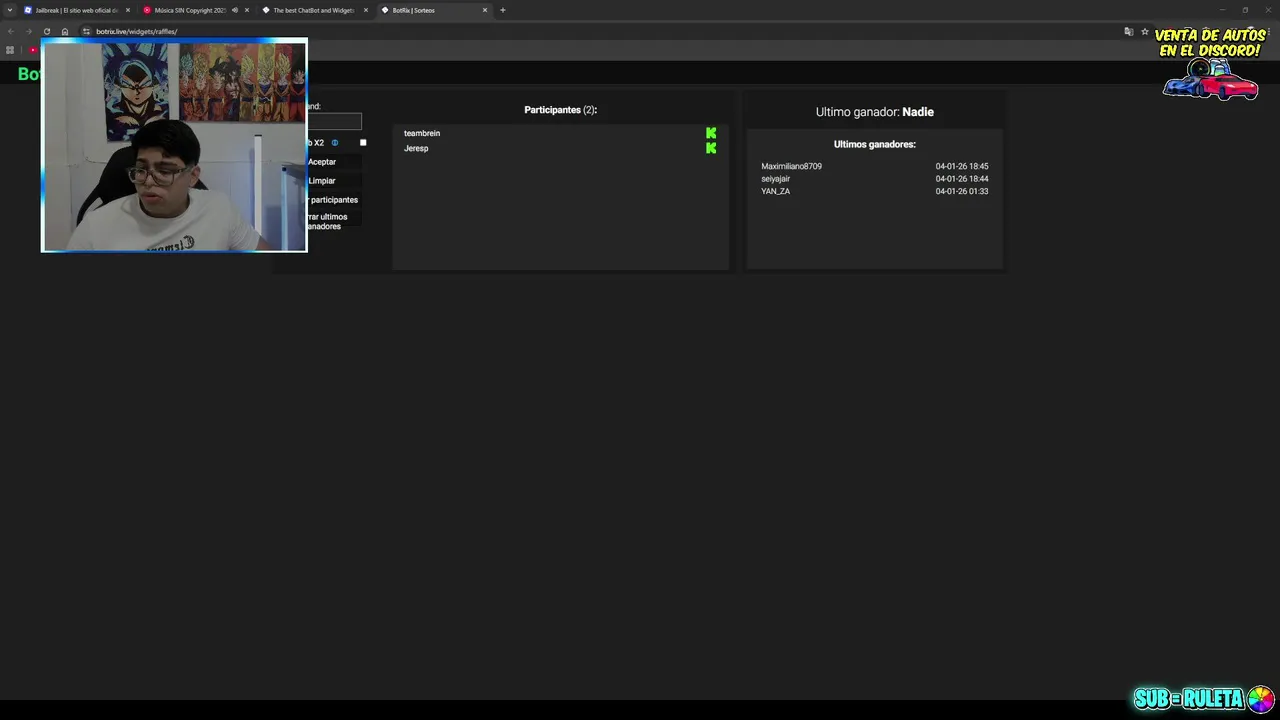This screenshot has height=720, width=1280.
Task: Switch to the Música SIN Copyright tab
Action: click(x=195, y=10)
